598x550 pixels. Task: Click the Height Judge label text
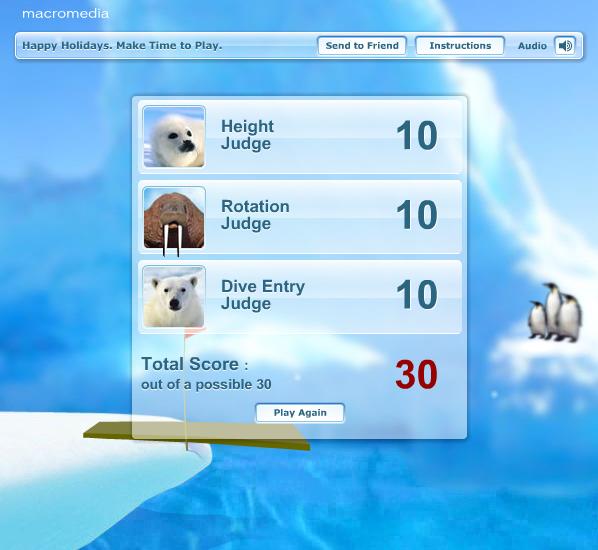[247, 135]
